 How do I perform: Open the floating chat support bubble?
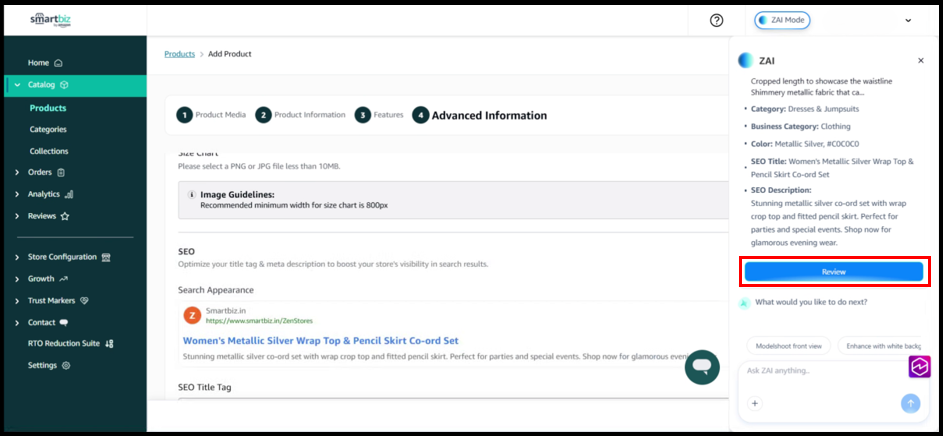702,366
